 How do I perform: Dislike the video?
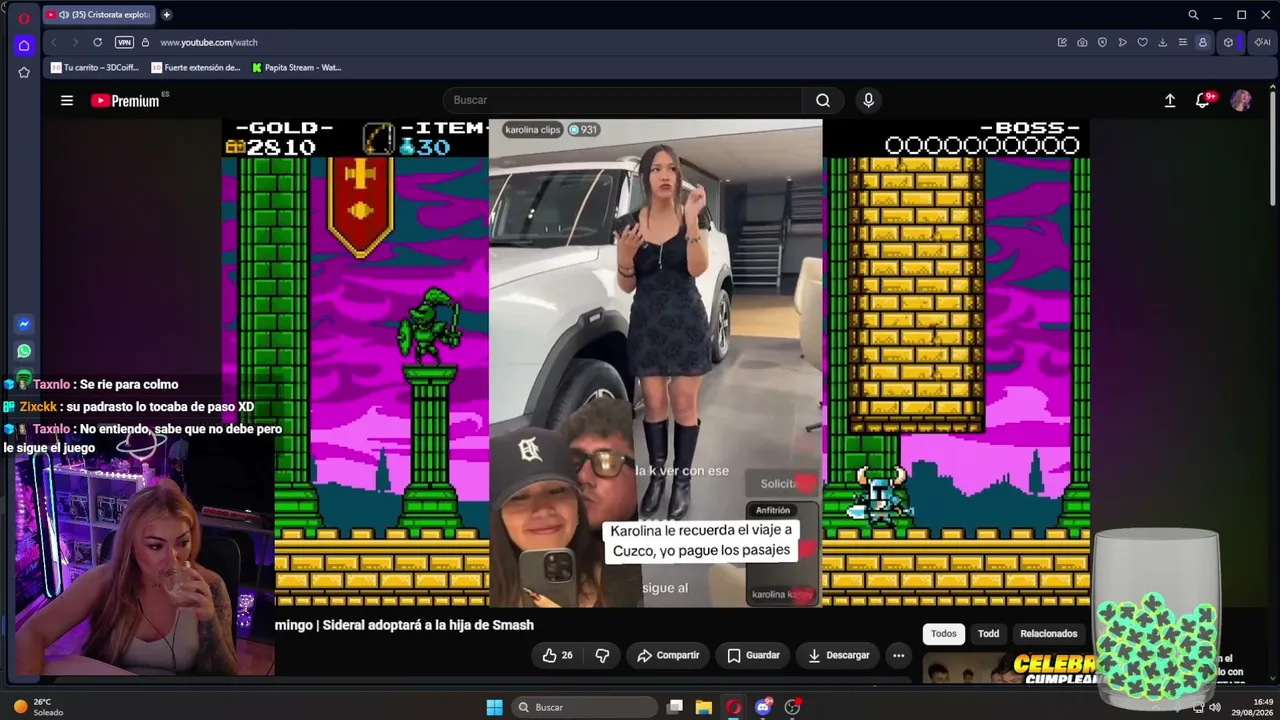pyautogui.click(x=602, y=655)
